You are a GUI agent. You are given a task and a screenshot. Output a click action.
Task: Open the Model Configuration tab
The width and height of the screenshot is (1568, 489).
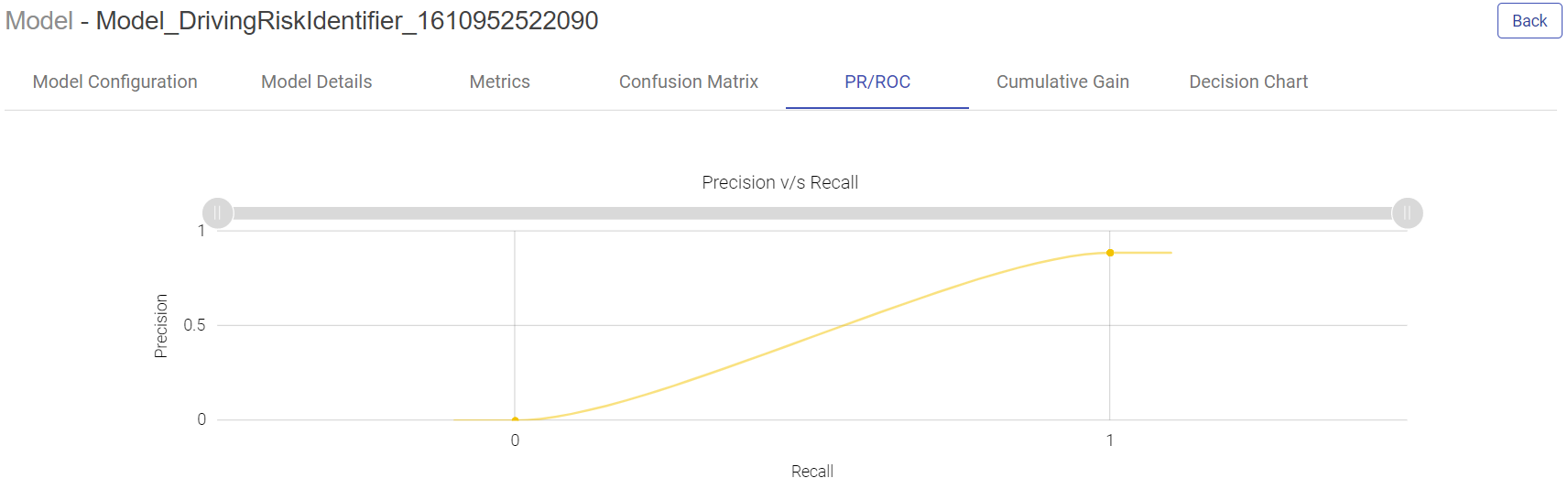point(115,81)
